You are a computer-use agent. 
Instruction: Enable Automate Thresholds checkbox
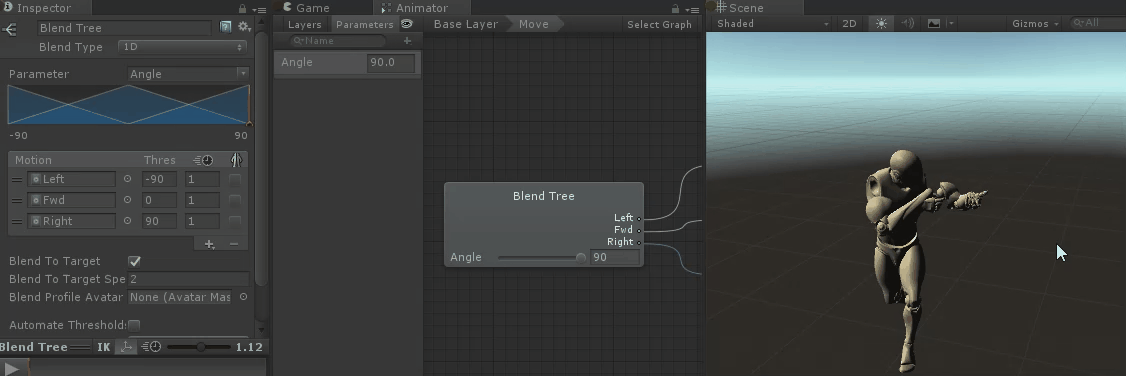pos(134,325)
